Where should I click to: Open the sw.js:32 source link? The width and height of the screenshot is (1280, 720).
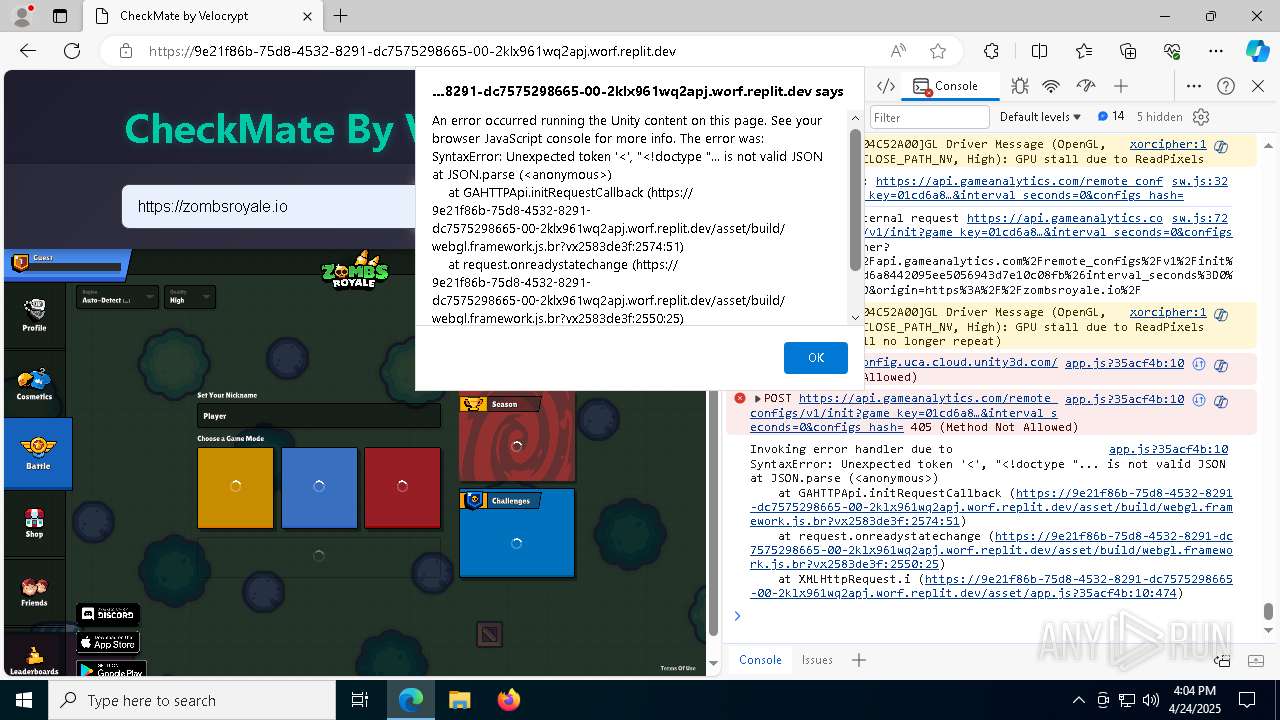[x=1200, y=181]
